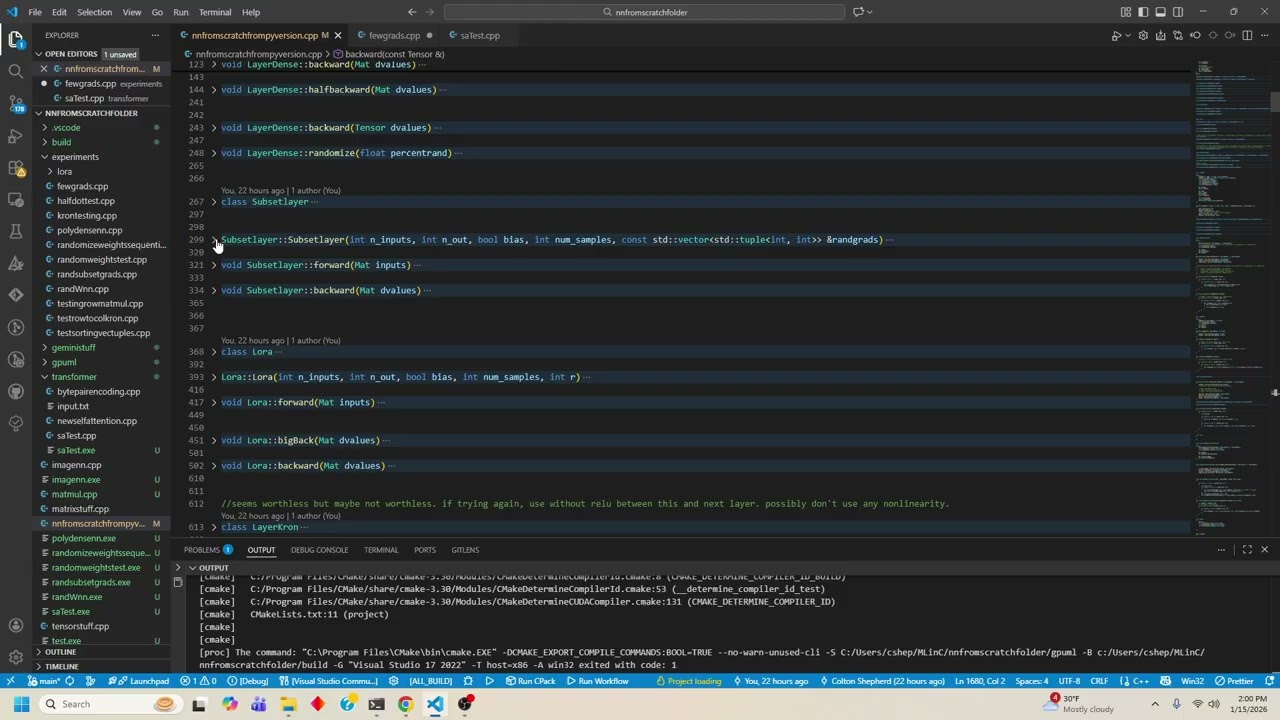Switch to the saTest.cpp editor tab

(x=479, y=35)
